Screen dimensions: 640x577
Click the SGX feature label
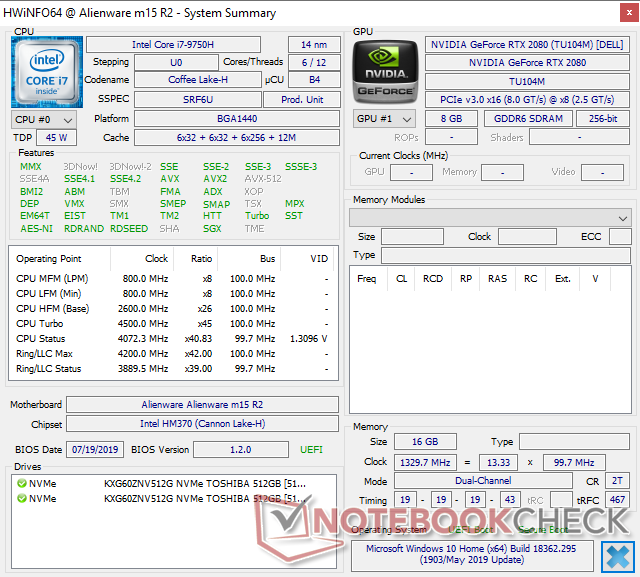click(x=212, y=229)
